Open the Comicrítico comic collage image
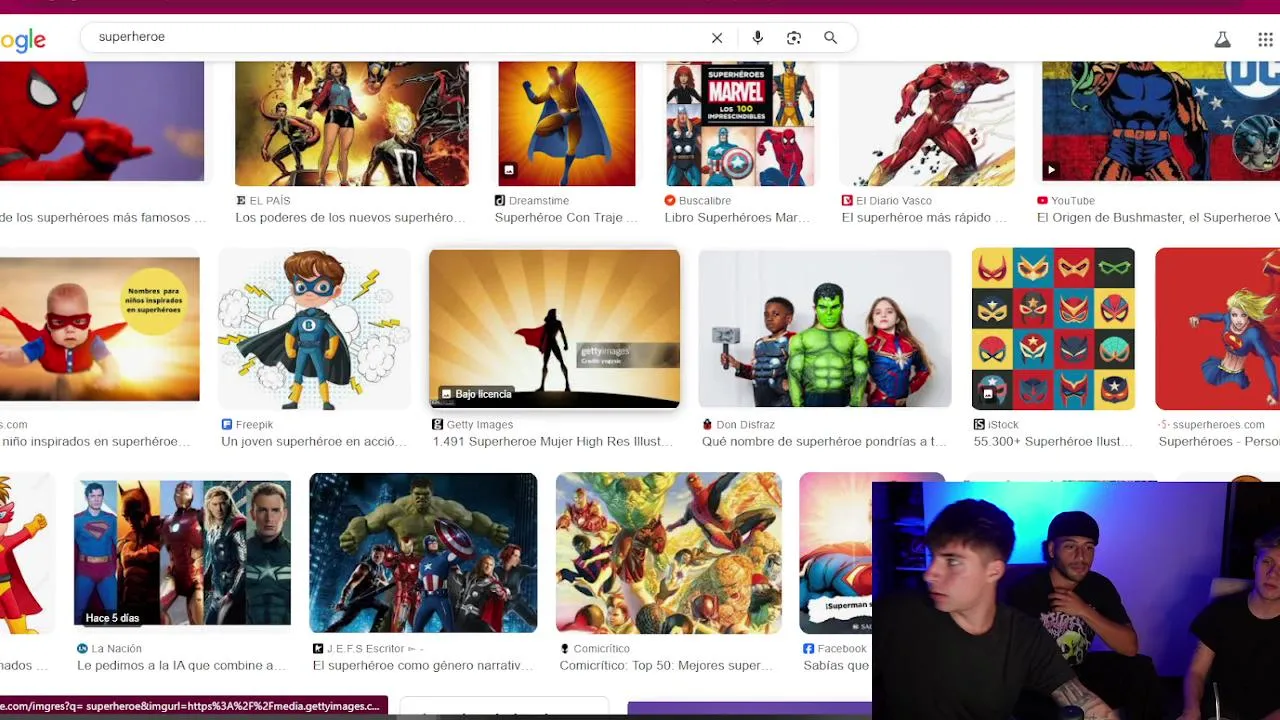The width and height of the screenshot is (1280, 720). coord(668,553)
